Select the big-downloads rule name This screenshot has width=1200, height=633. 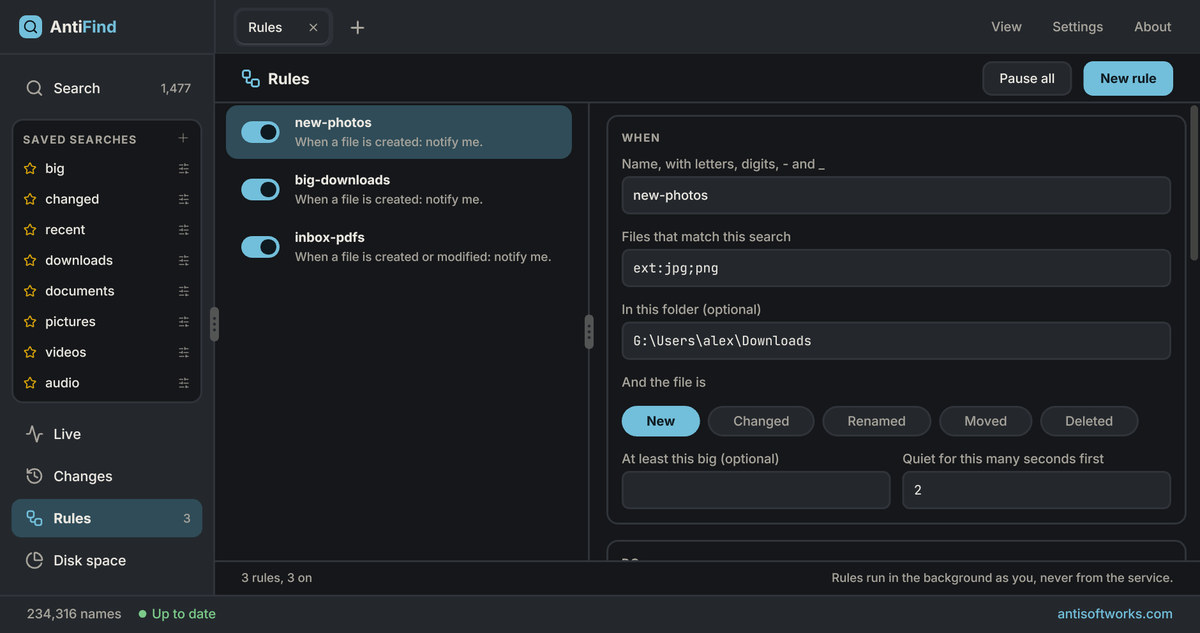click(342, 180)
